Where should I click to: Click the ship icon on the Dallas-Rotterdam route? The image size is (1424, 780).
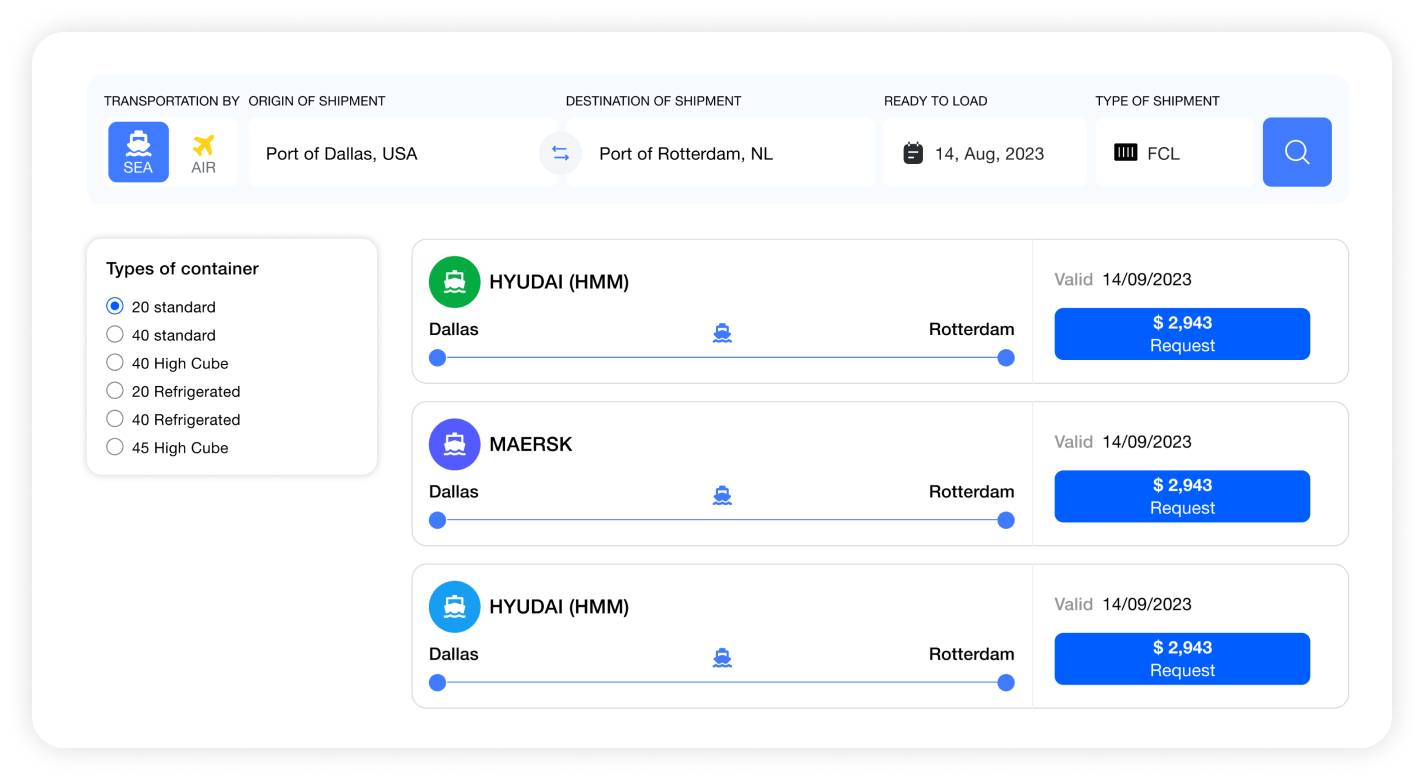pos(721,331)
